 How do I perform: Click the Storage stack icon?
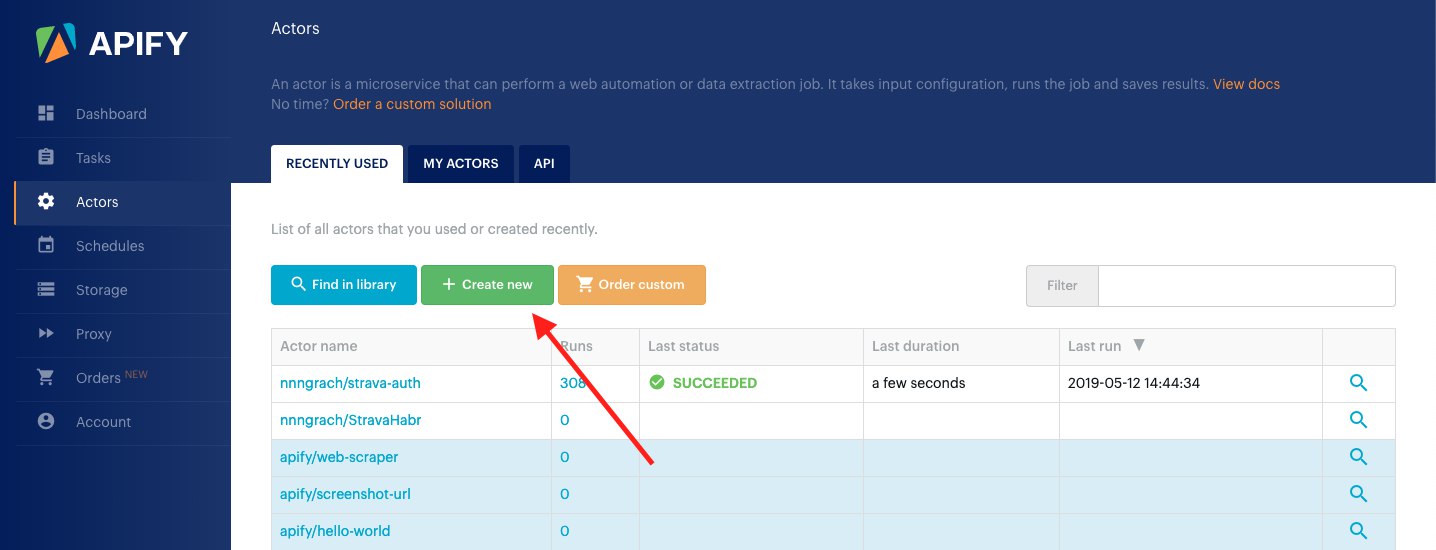click(46, 289)
